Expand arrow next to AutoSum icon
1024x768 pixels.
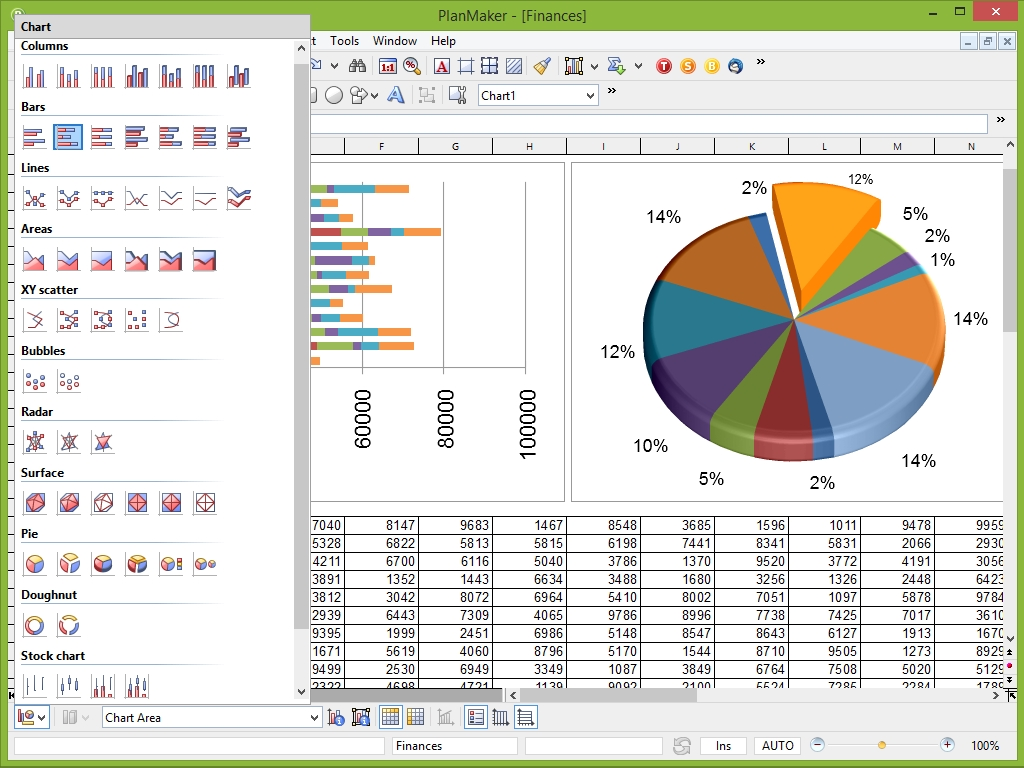point(638,66)
